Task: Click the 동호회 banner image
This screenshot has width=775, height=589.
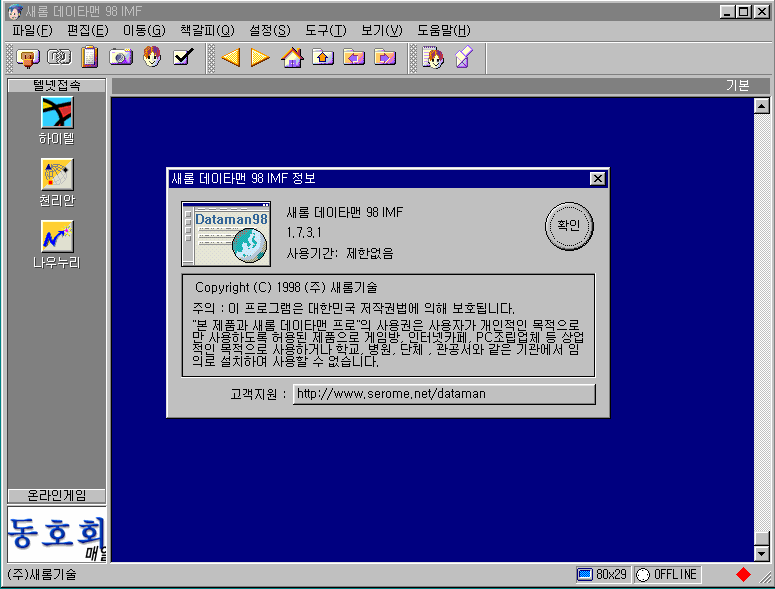Action: point(57,534)
